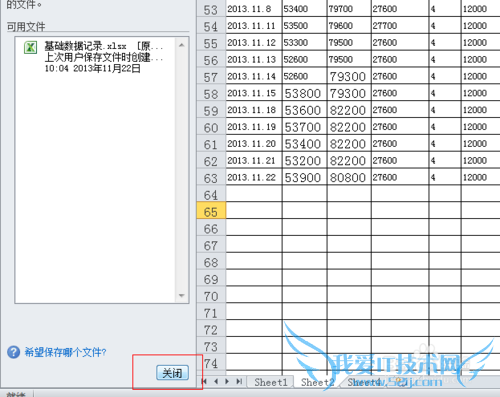Click cell with date 2013.11.22
Image resolution: width=500 pixels, height=397 pixels.
coord(254,177)
